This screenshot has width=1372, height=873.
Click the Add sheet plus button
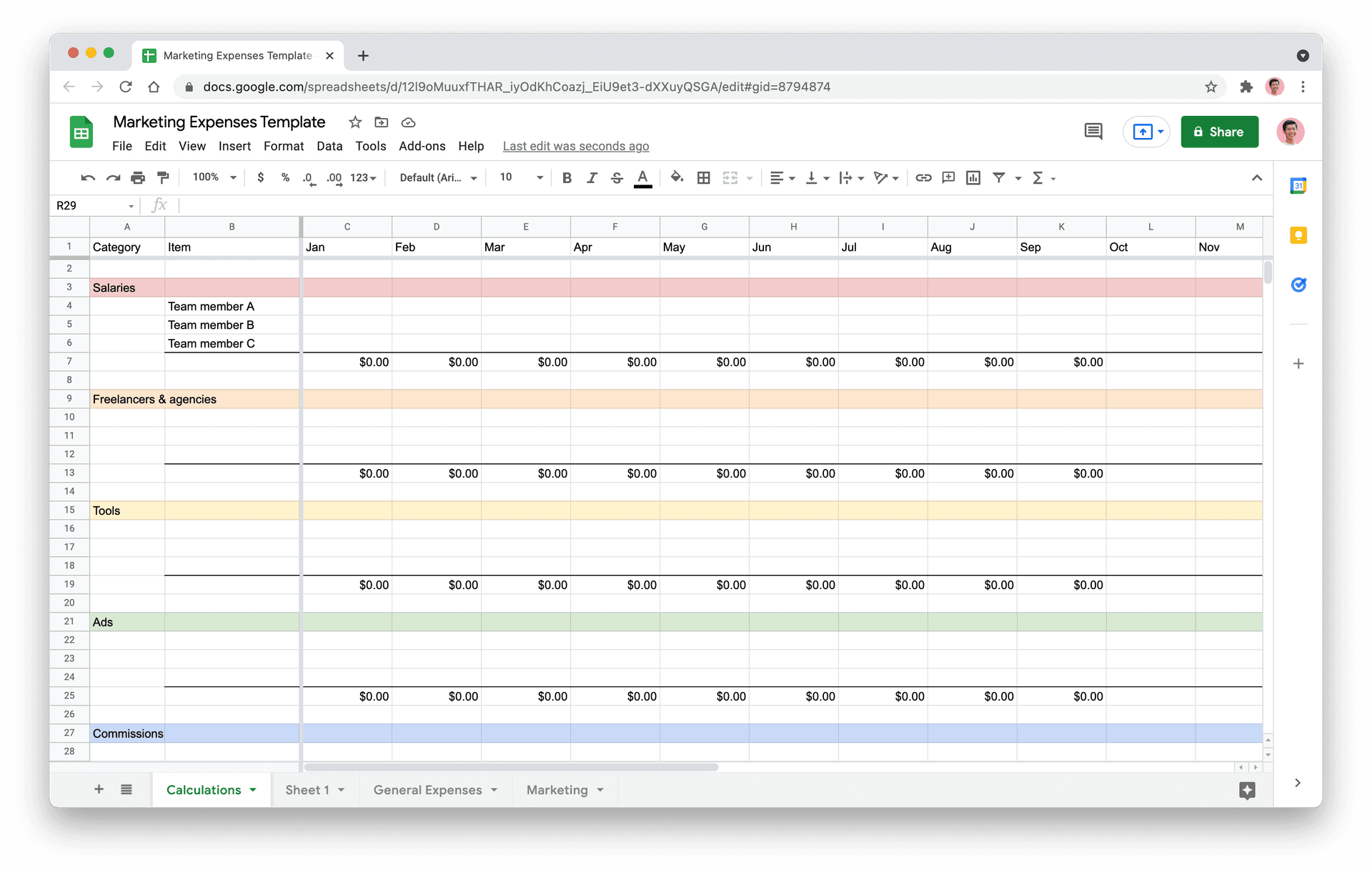(98, 789)
